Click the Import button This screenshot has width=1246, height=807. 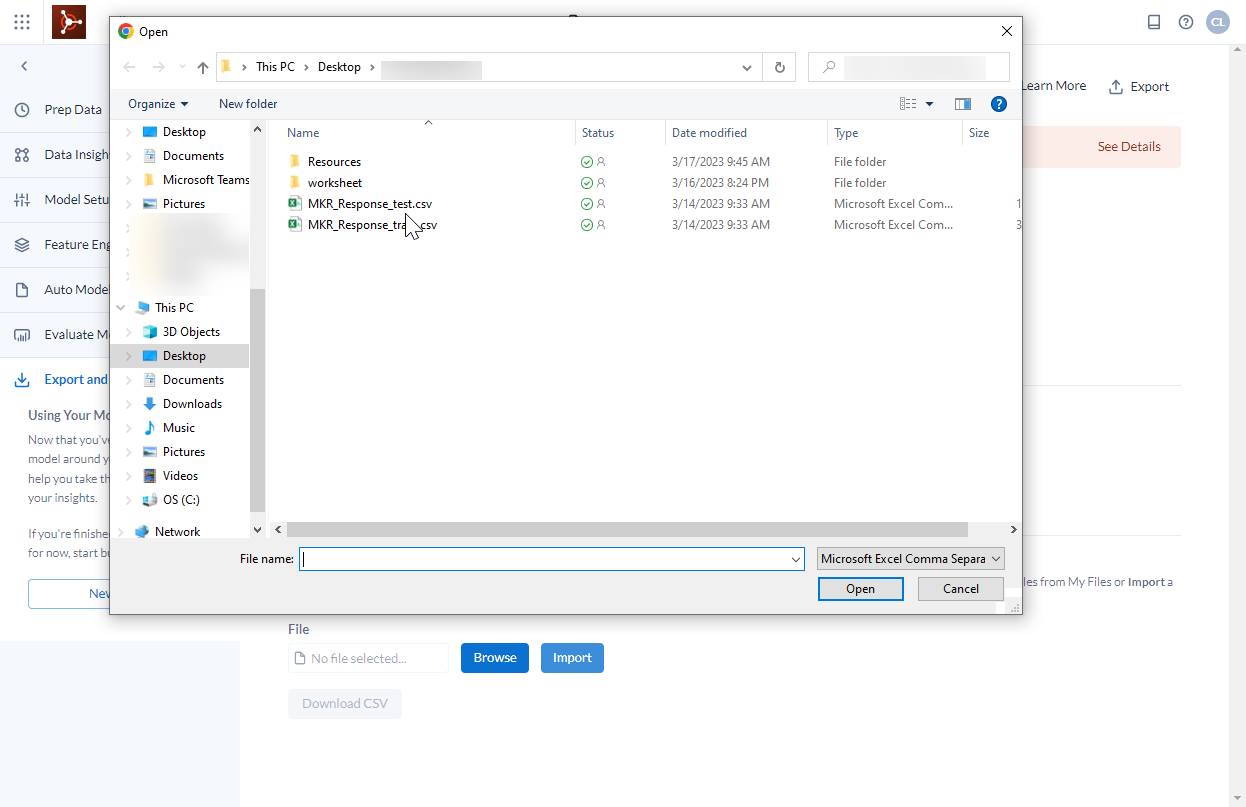pos(572,658)
